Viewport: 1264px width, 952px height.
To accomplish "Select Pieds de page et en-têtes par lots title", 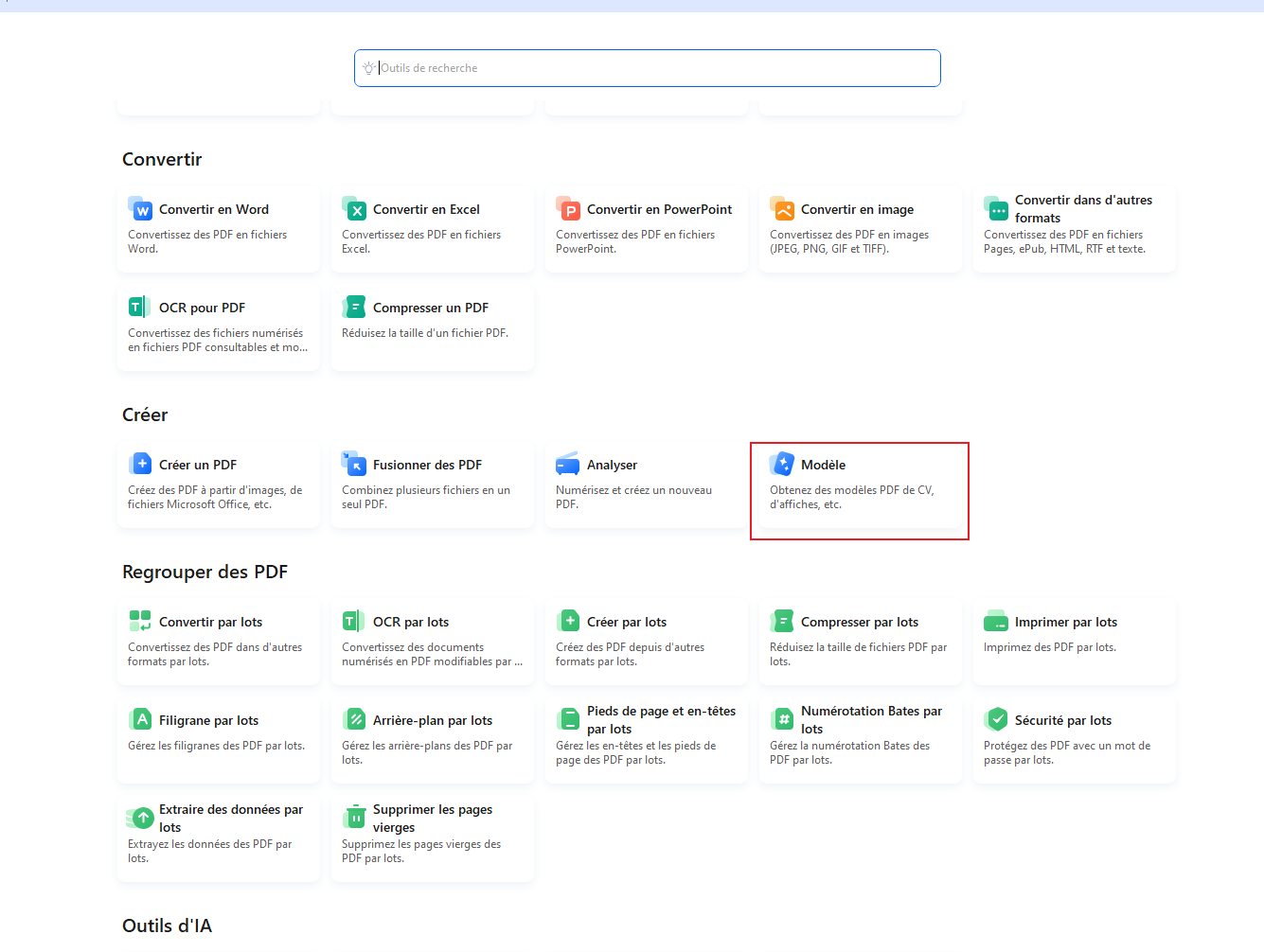I will click(661, 719).
